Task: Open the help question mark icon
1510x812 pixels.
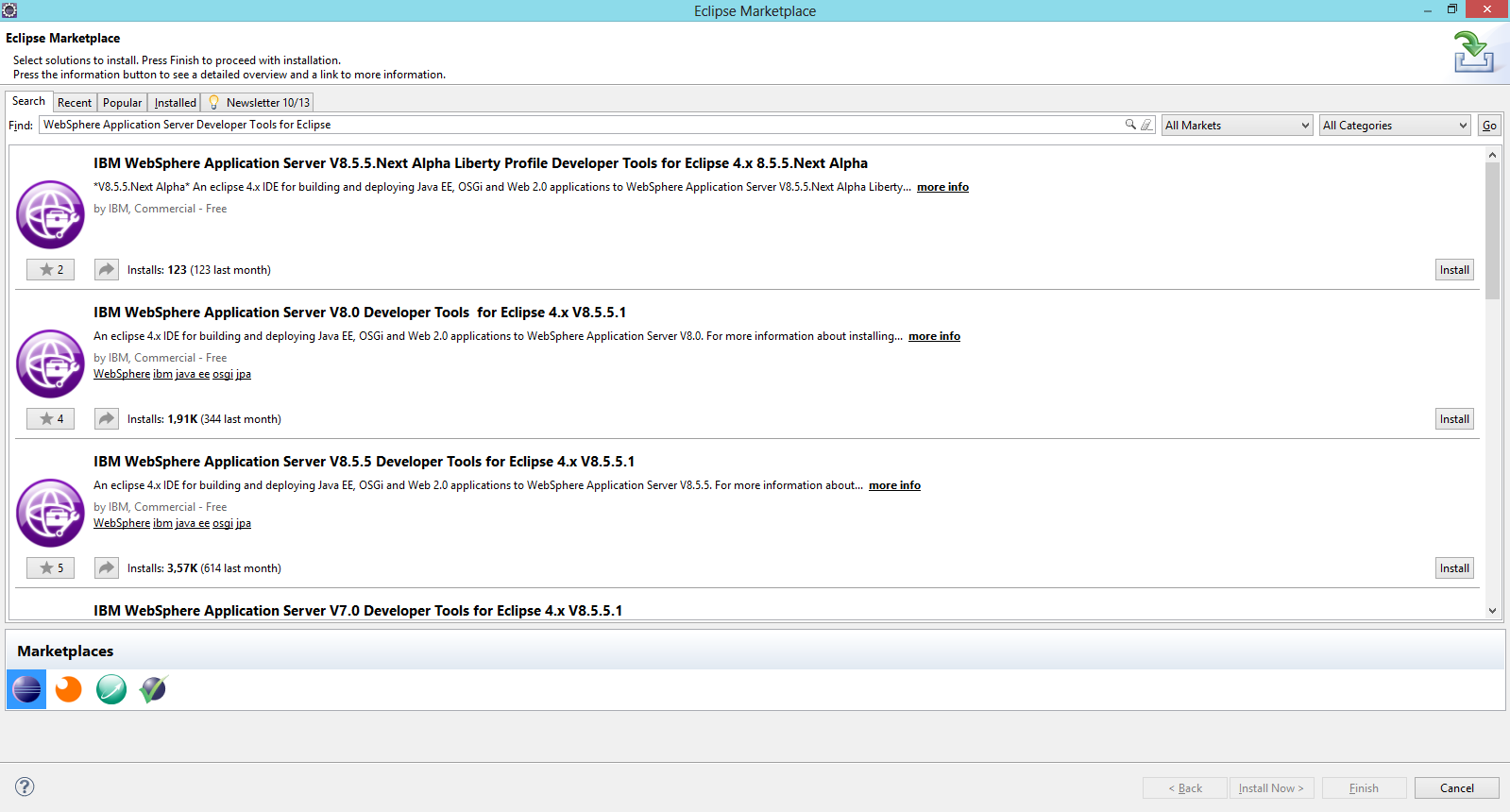Action: tap(25, 787)
